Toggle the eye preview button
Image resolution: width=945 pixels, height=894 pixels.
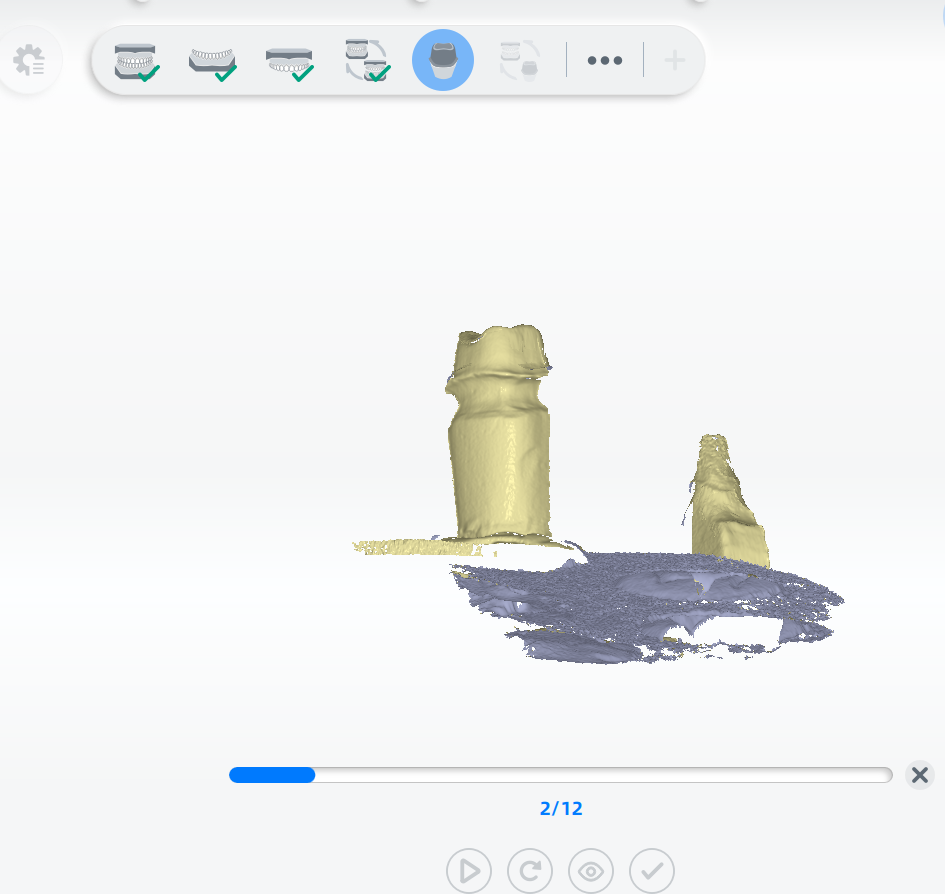coord(591,871)
